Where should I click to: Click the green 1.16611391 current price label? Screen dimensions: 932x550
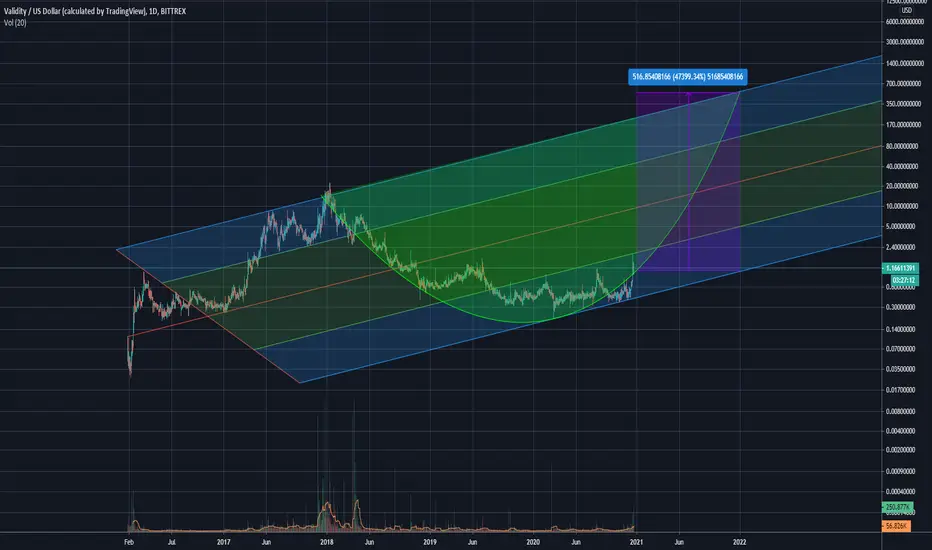[x=900, y=268]
